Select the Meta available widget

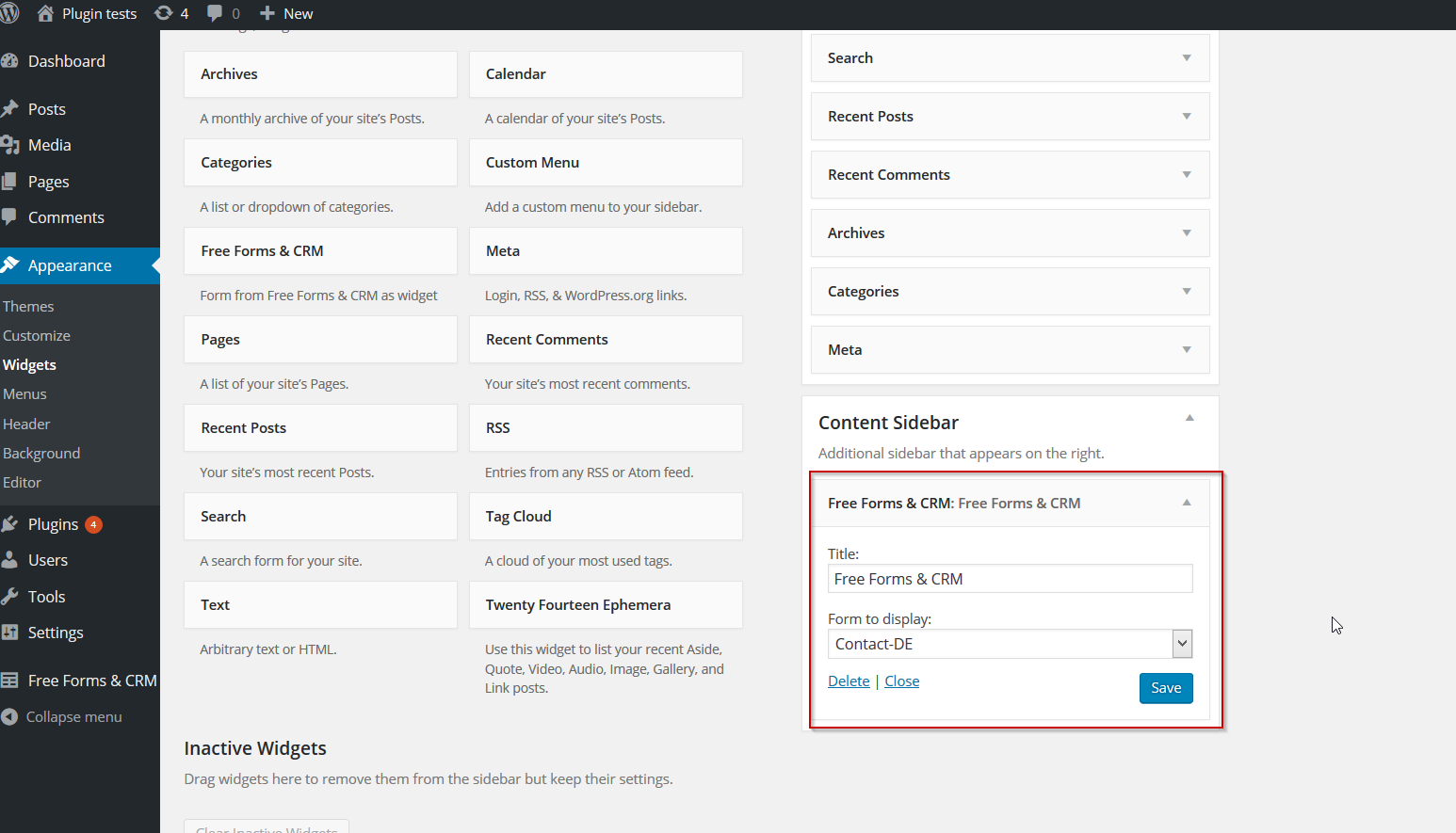click(606, 251)
